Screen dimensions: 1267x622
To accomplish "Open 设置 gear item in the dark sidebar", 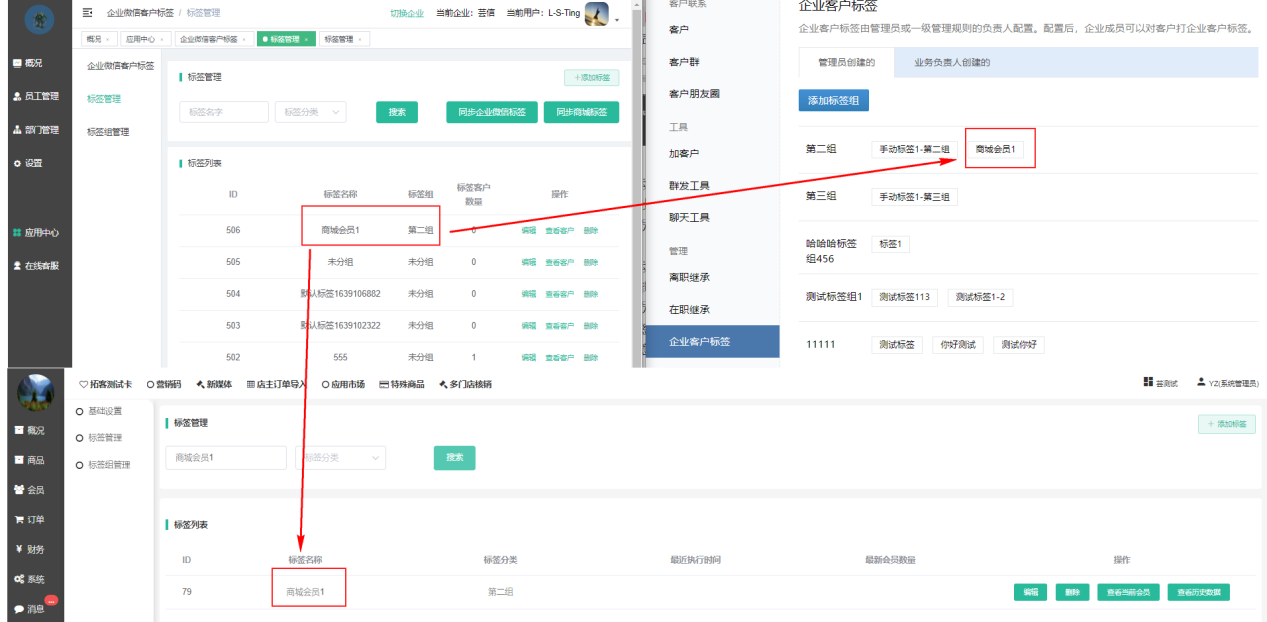I will [x=28, y=163].
